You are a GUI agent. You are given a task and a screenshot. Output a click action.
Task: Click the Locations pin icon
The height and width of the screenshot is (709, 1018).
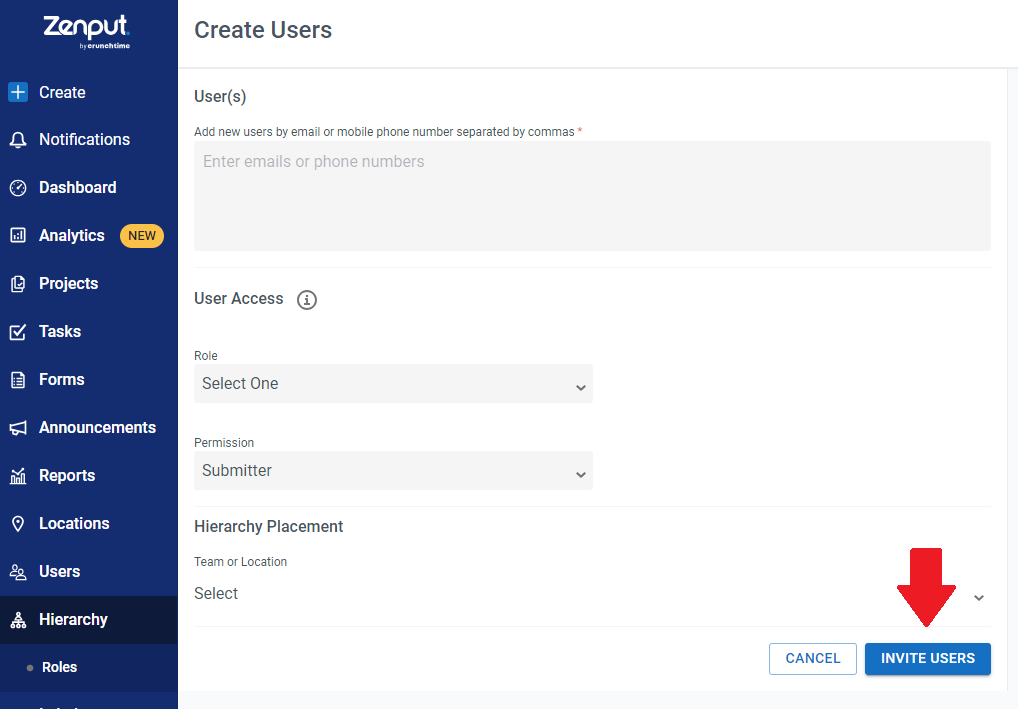click(18, 524)
